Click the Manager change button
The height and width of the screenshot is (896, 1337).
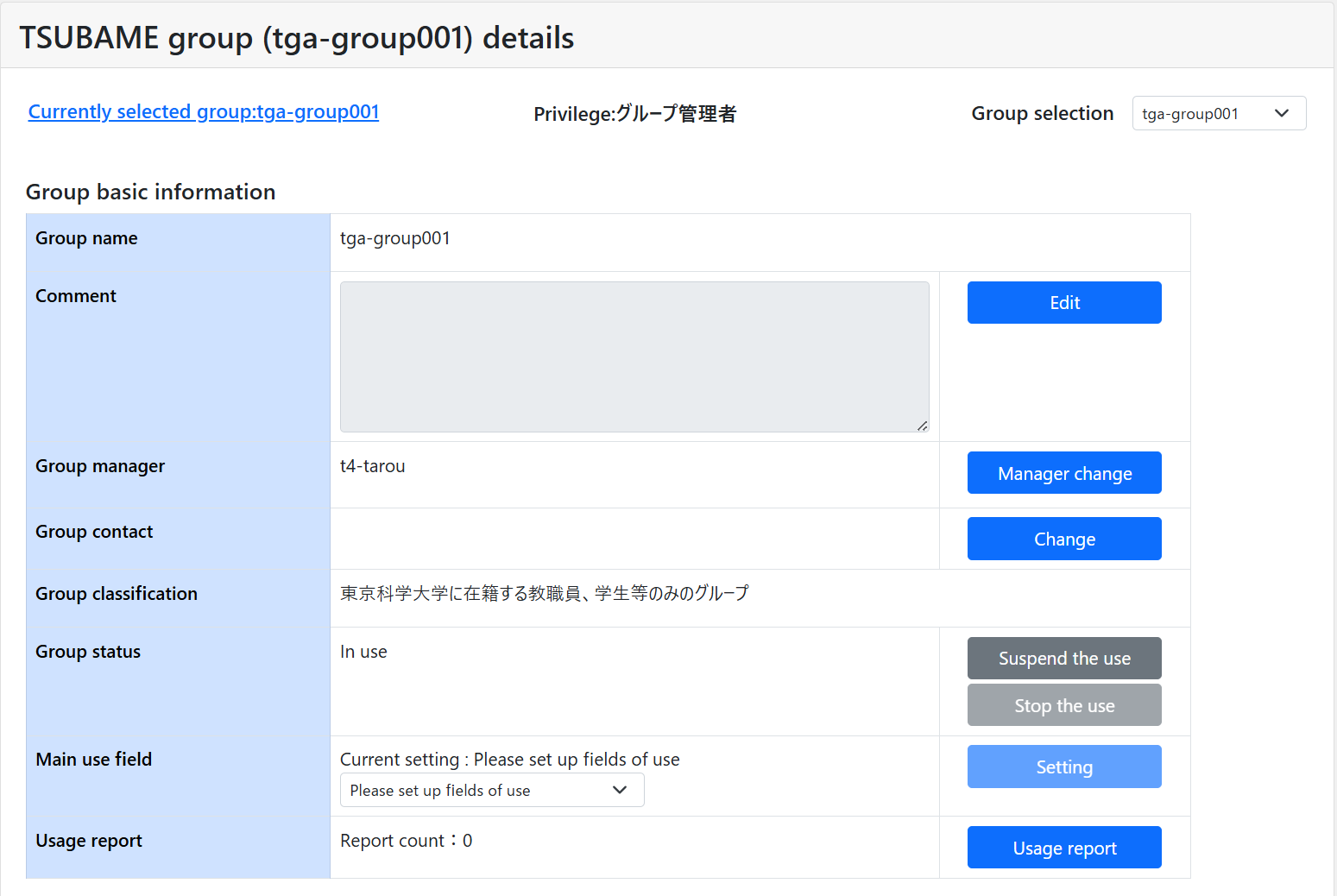coord(1063,473)
